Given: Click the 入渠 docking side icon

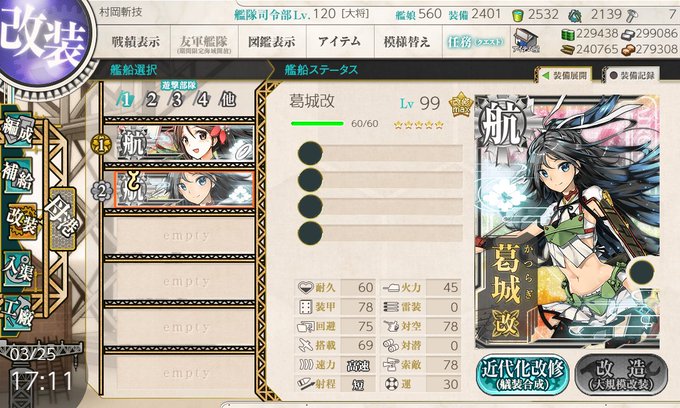Looking at the screenshot, I should click(18, 269).
